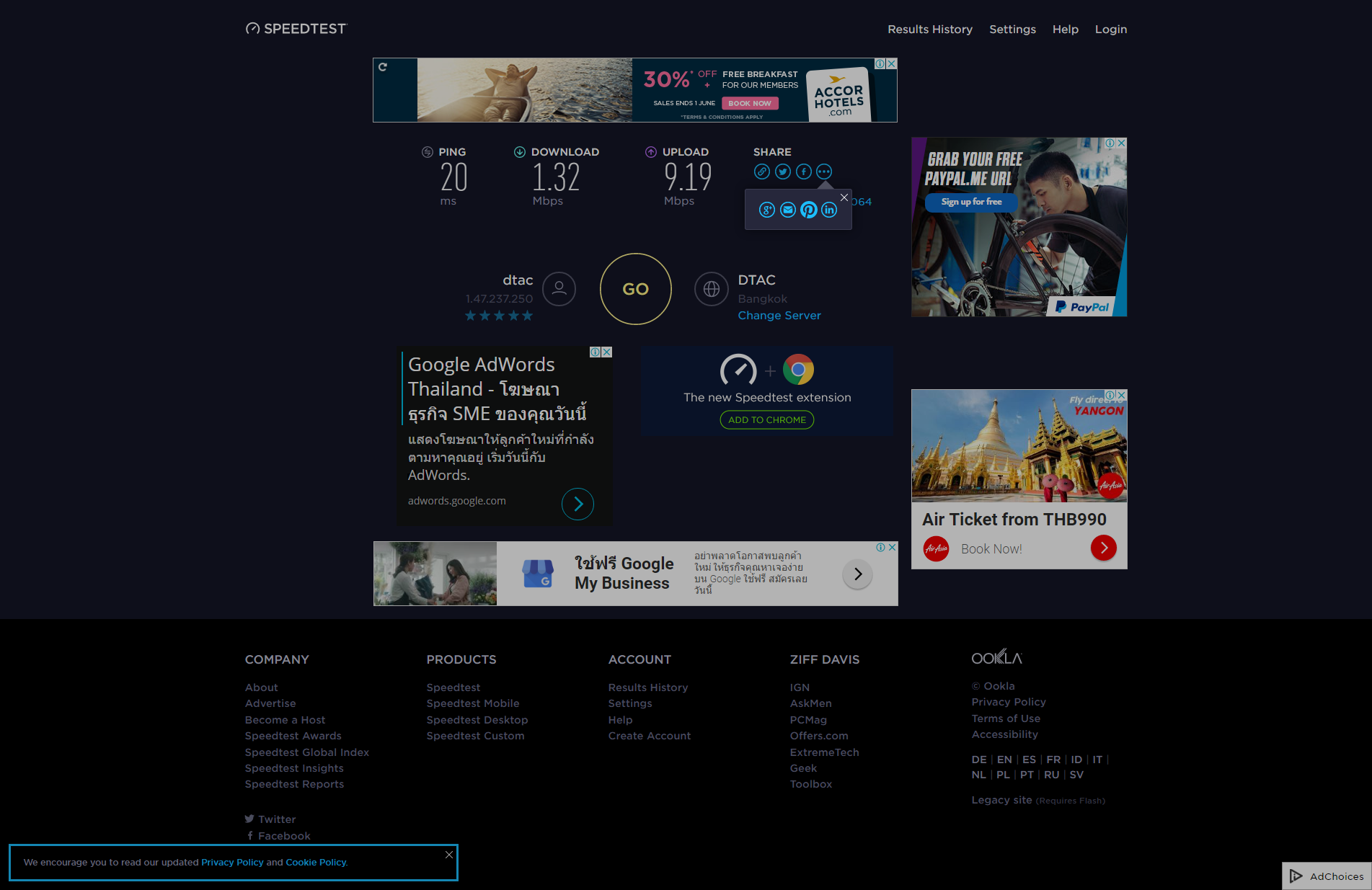Share result on Facebook icon
The height and width of the screenshot is (890, 1372).
804,172
